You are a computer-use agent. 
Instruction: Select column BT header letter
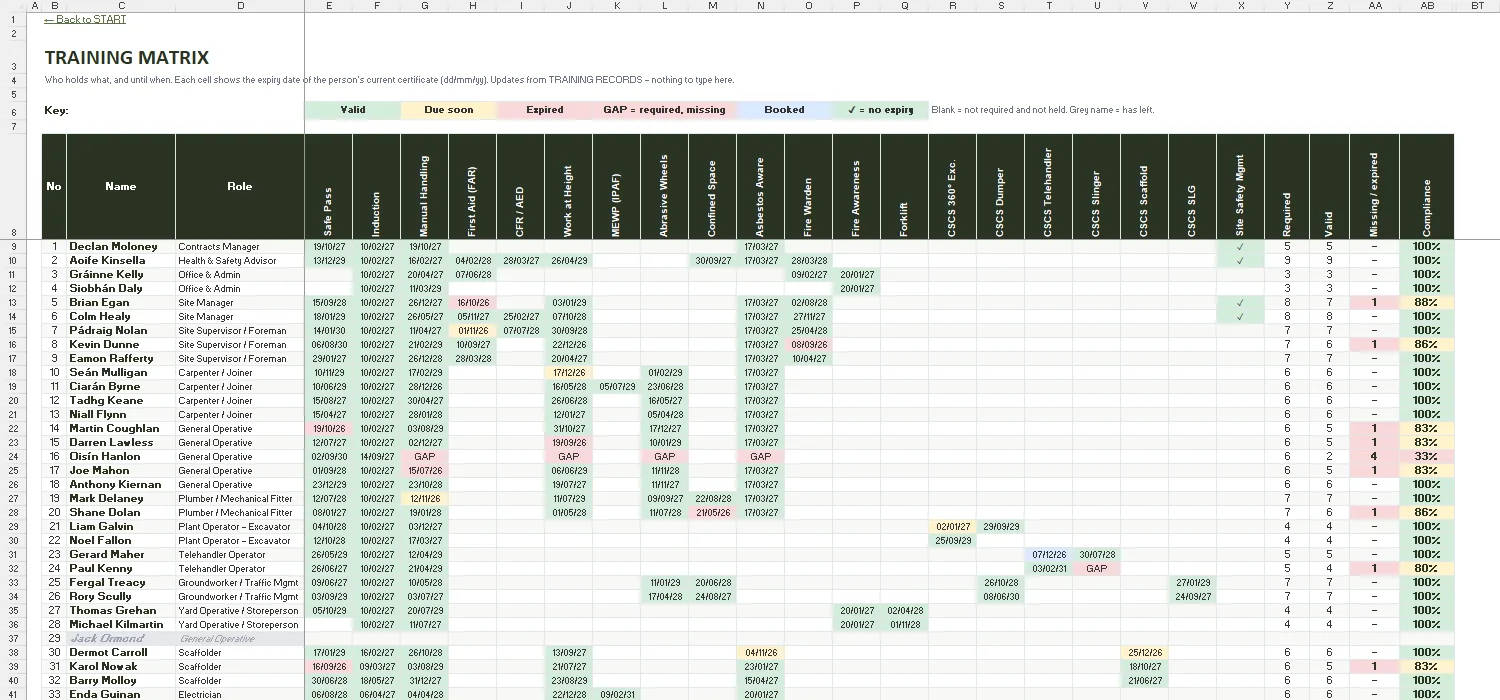(1477, 6)
